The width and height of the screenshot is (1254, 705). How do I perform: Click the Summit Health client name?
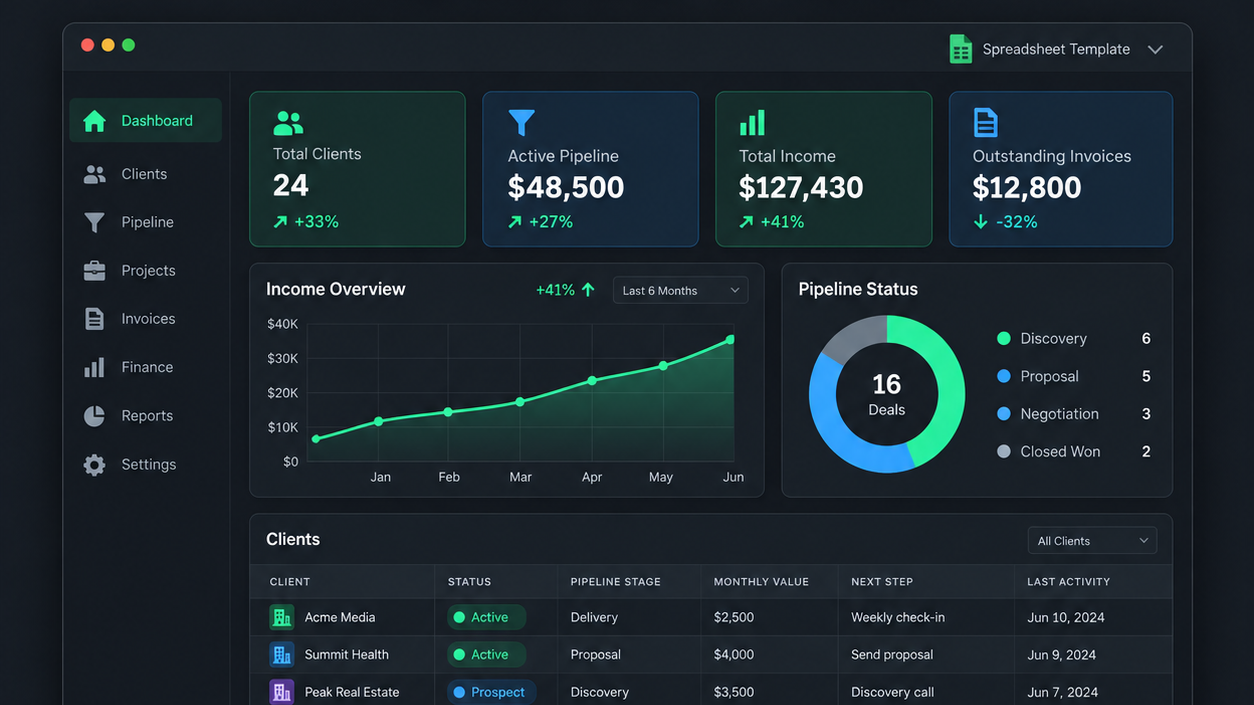pos(346,655)
